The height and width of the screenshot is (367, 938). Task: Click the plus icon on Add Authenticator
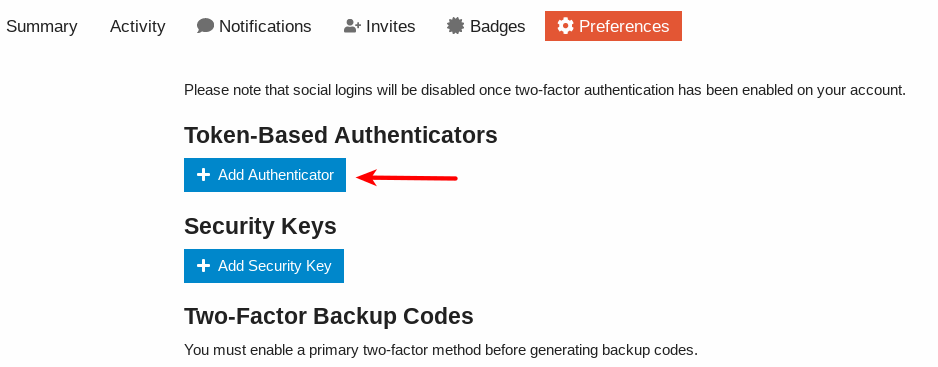203,175
